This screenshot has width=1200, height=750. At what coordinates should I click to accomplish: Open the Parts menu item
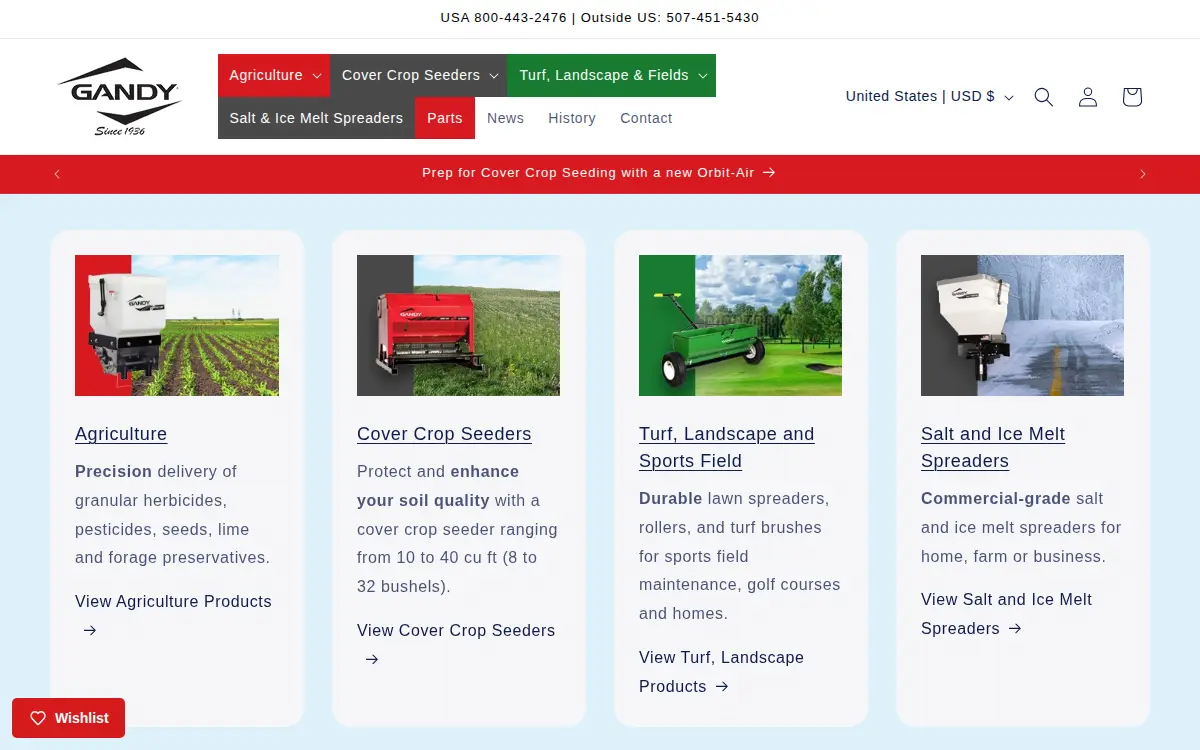445,118
